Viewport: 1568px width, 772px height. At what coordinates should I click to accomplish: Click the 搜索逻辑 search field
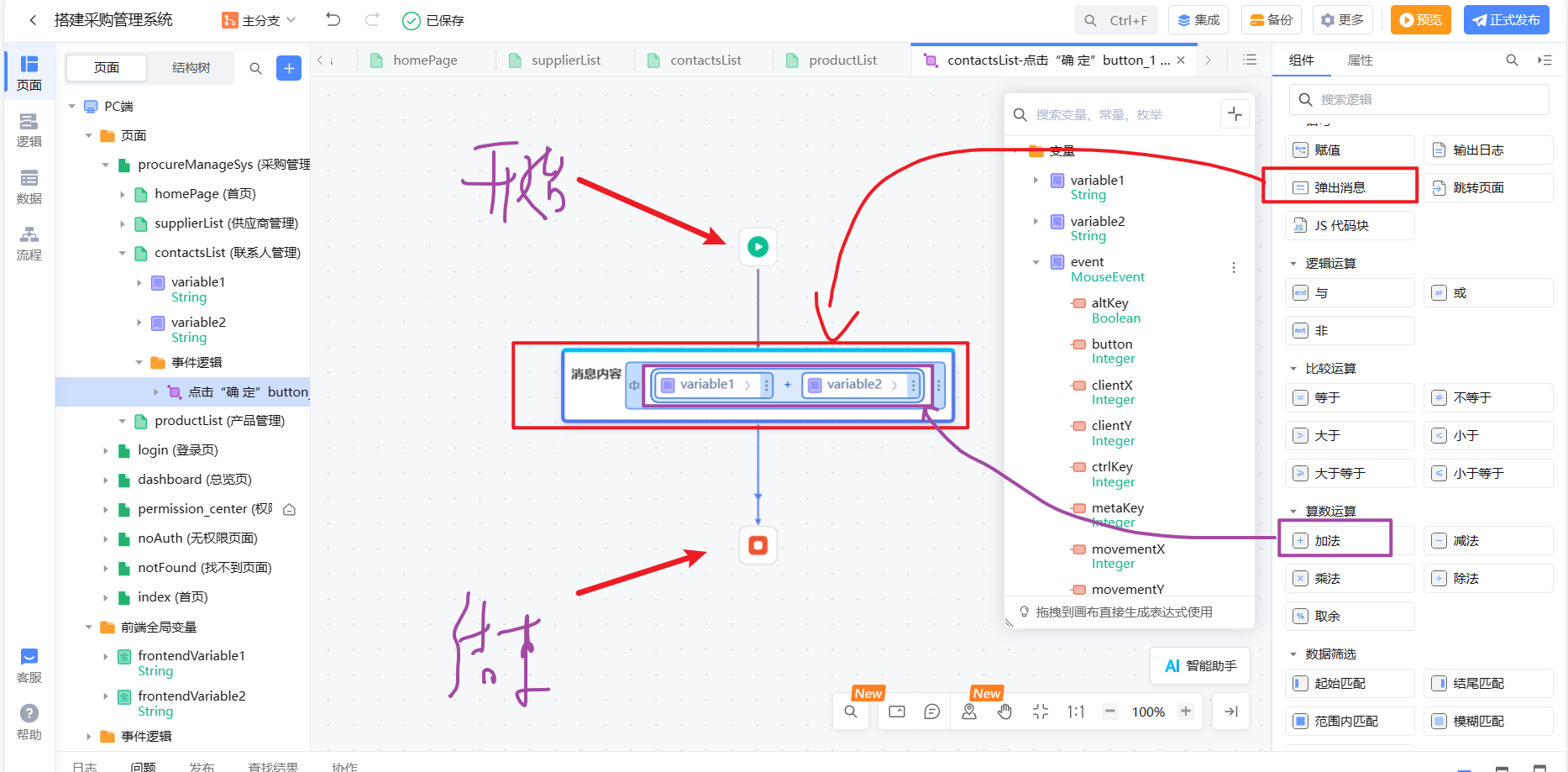click(x=1419, y=100)
